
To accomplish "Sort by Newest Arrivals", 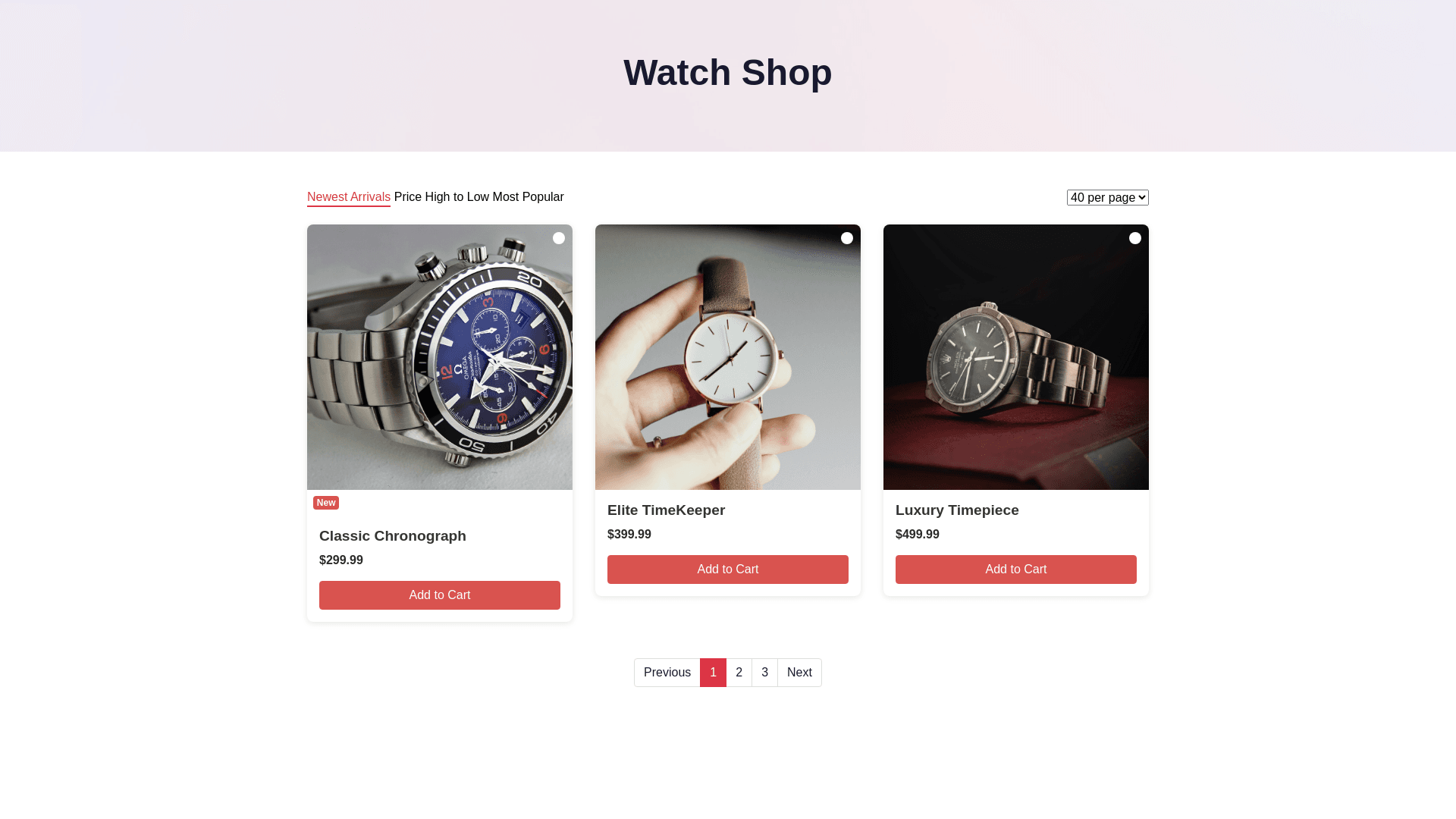I will (349, 197).
